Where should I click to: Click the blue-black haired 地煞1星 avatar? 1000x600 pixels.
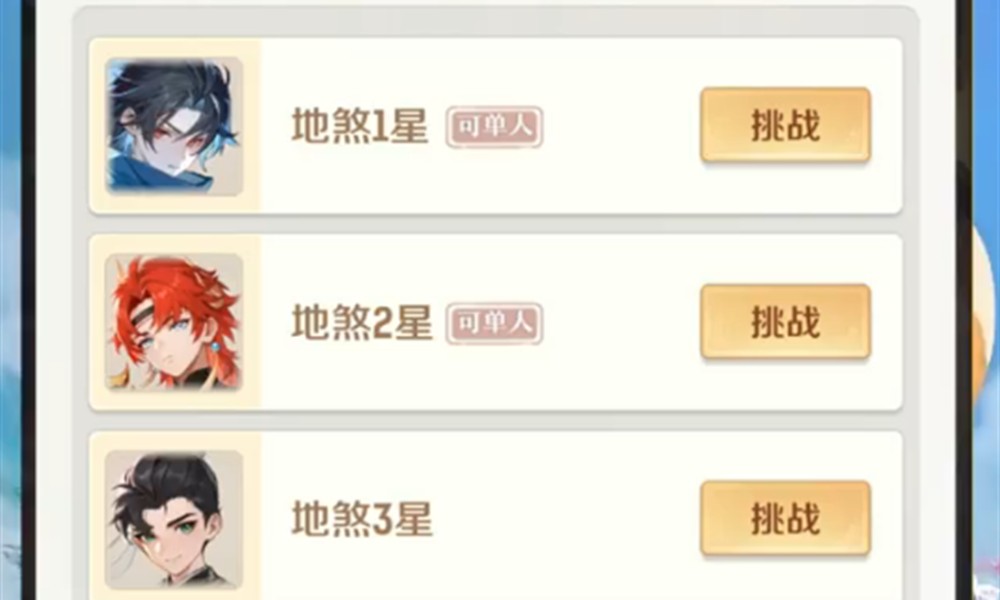pos(173,126)
